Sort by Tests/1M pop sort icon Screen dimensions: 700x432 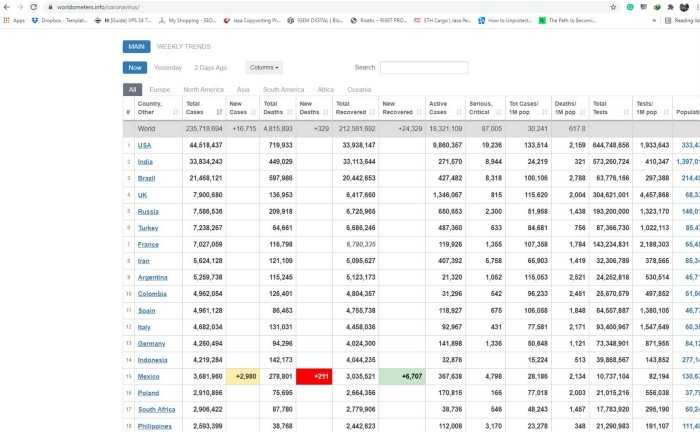pos(667,112)
